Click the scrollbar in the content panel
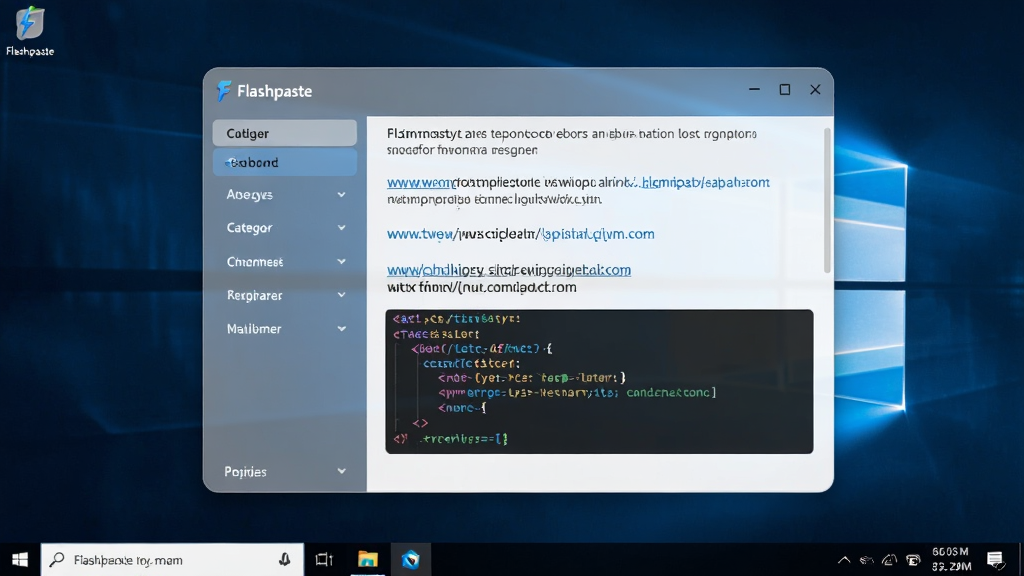The width and height of the screenshot is (1024, 576). pos(827,200)
